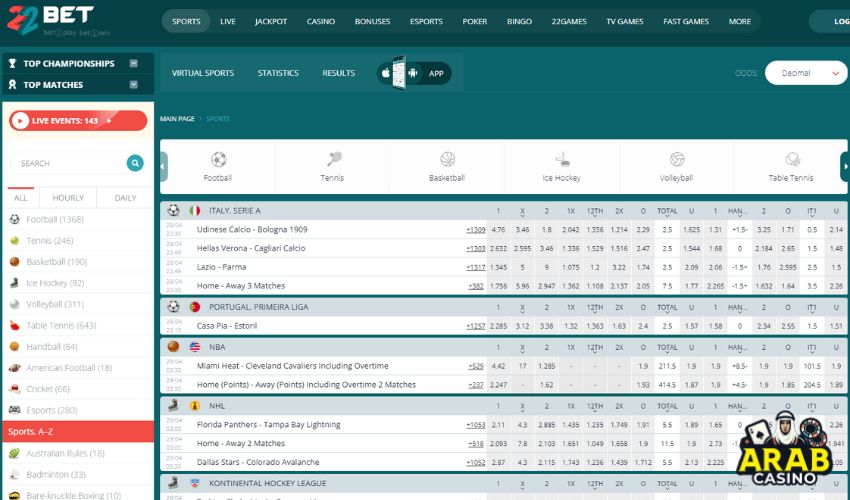Click the hockey skate icon in NHL header
Viewport: 850px width, 500px height.
tap(173, 405)
